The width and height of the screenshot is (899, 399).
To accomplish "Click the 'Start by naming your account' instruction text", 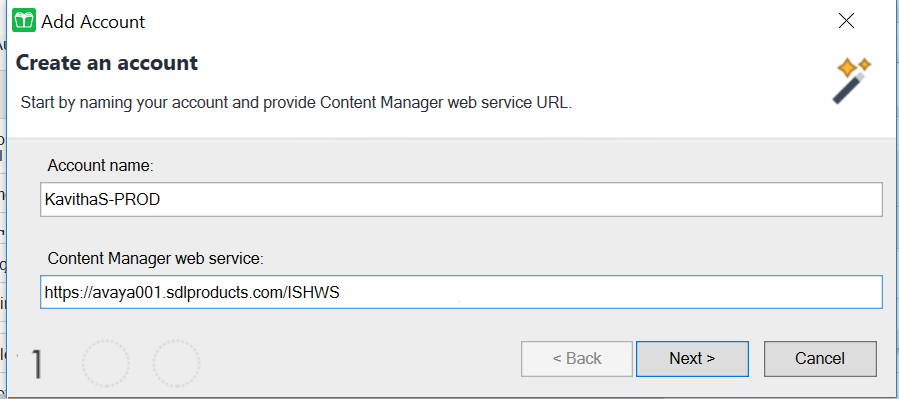I will coord(296,103).
